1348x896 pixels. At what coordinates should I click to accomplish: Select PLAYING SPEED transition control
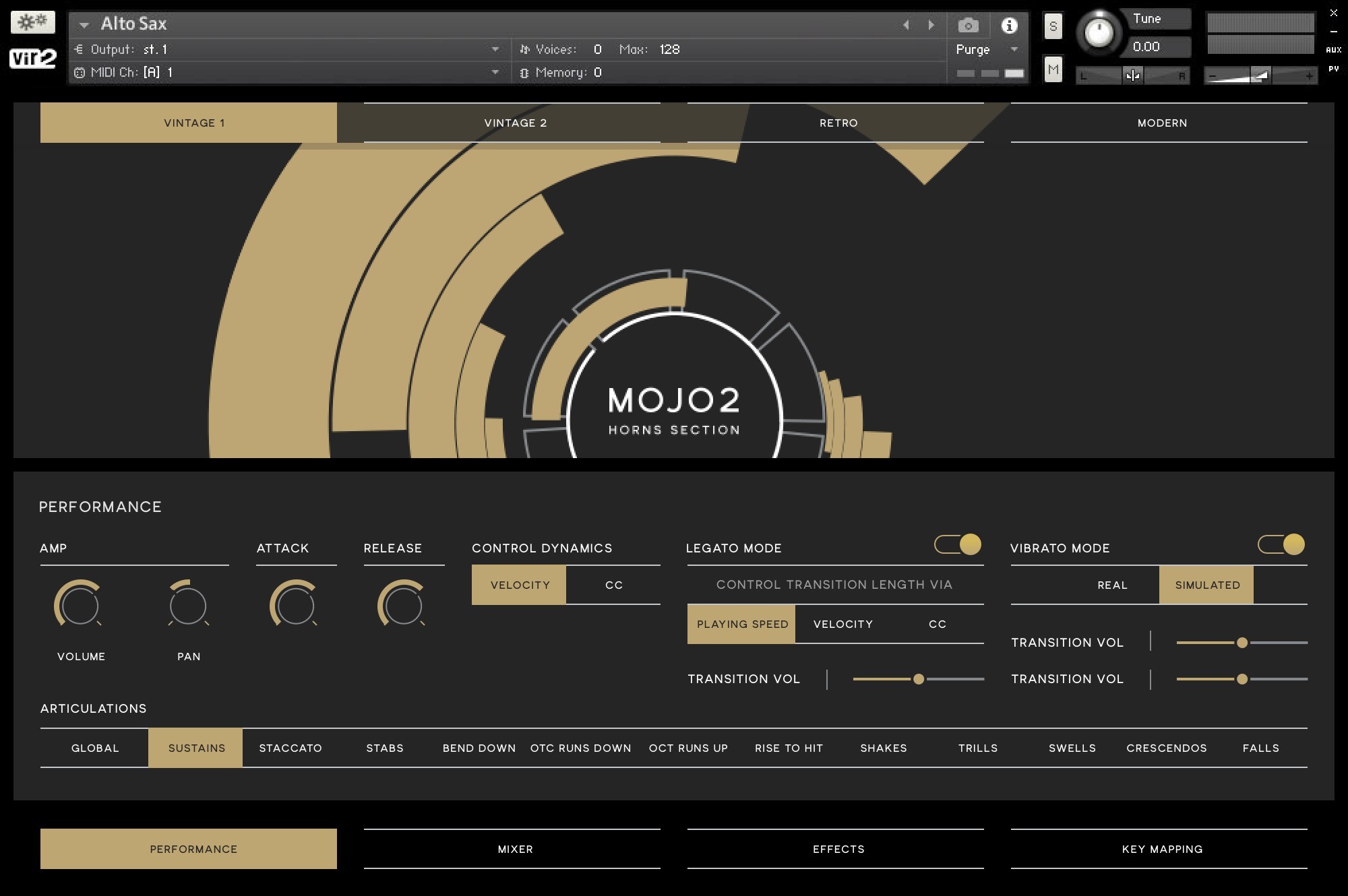pyautogui.click(x=741, y=624)
